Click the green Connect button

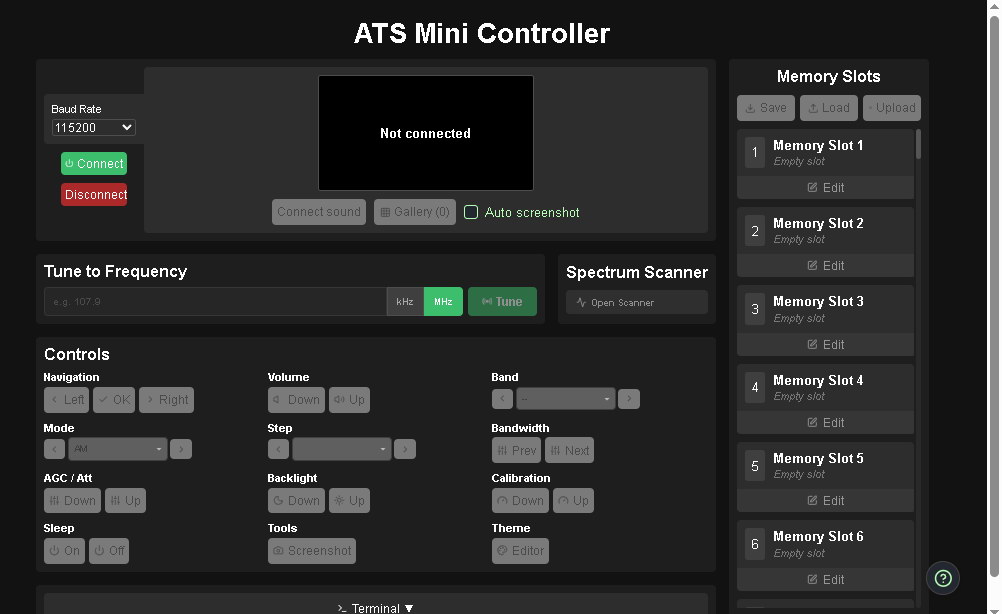point(94,164)
